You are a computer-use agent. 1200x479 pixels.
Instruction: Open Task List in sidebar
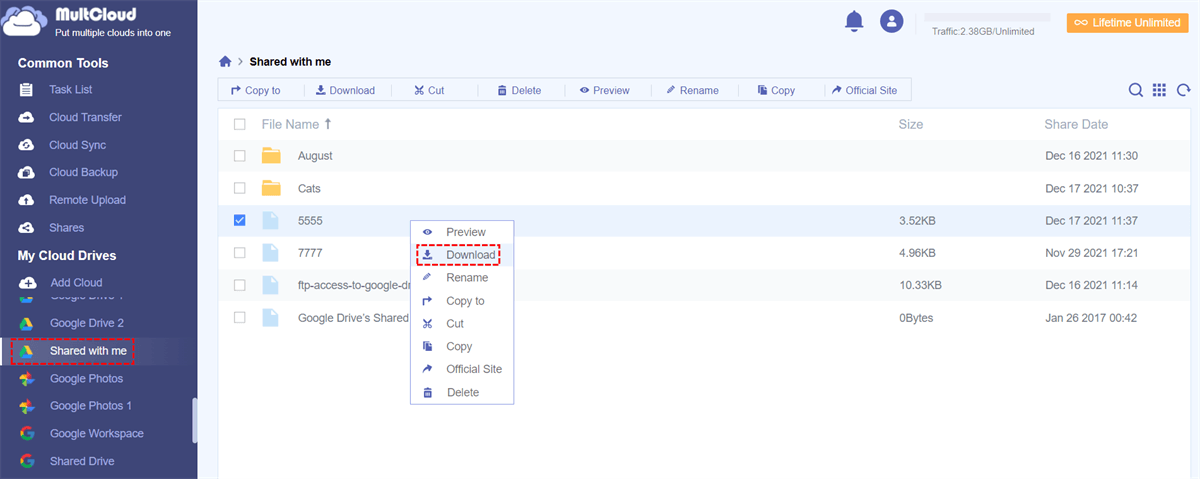71,90
